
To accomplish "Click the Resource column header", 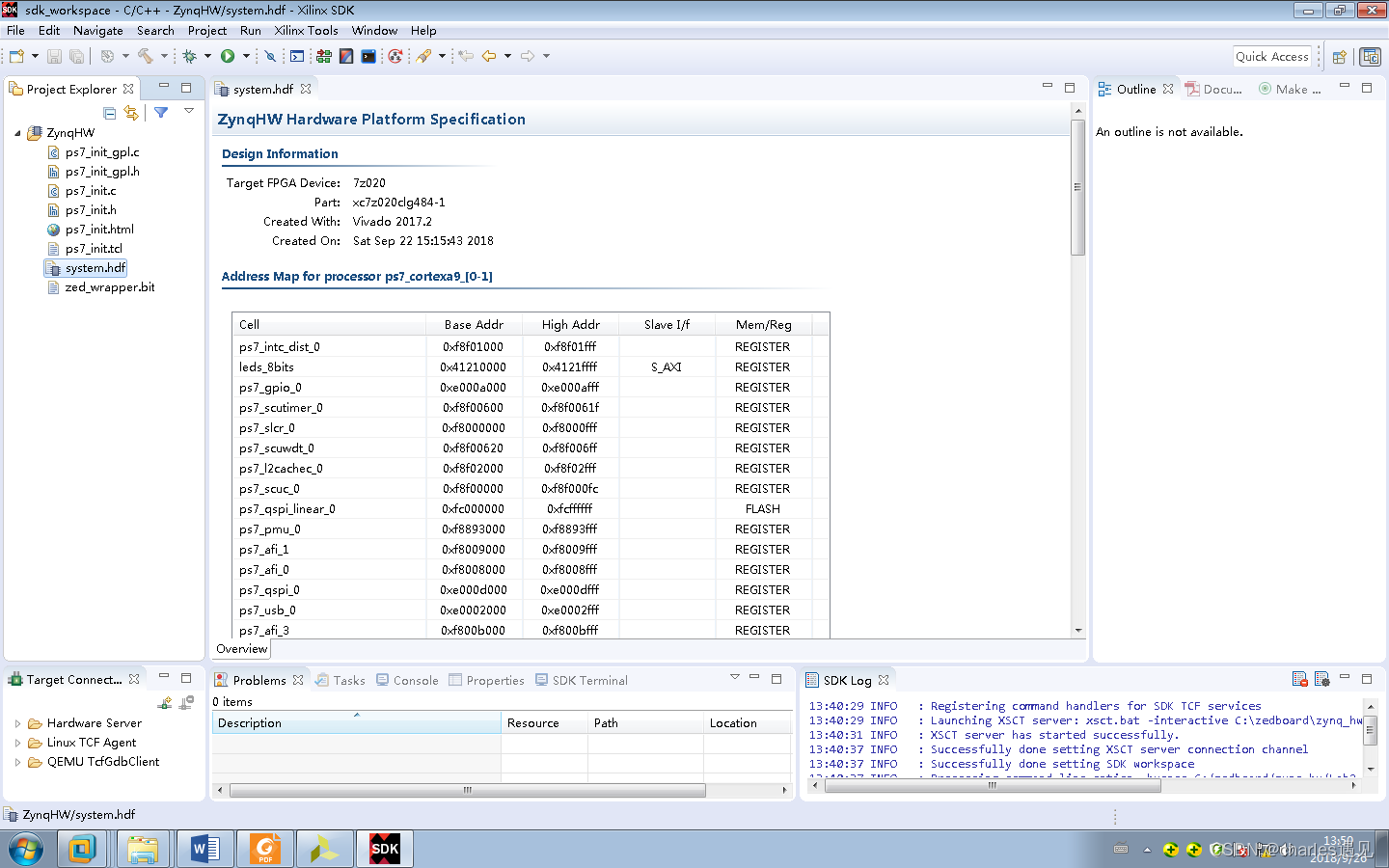I will click(545, 723).
